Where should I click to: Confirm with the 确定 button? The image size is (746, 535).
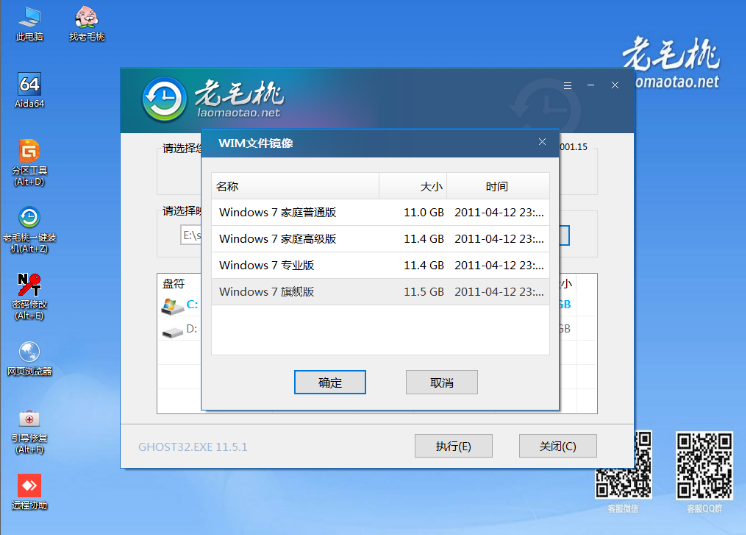tap(330, 382)
